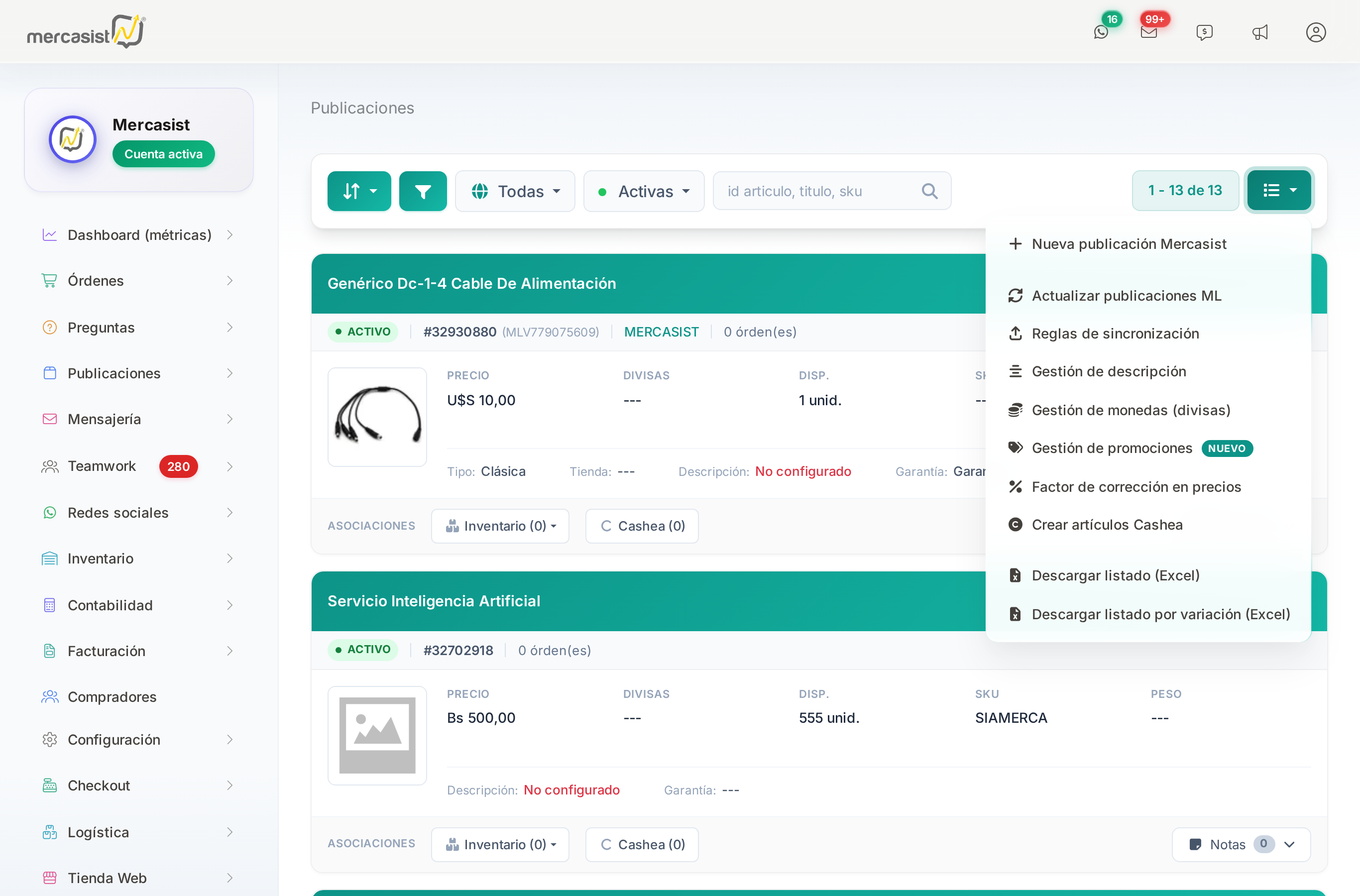
Task: Open the Activas status dropdown
Action: pos(644,191)
